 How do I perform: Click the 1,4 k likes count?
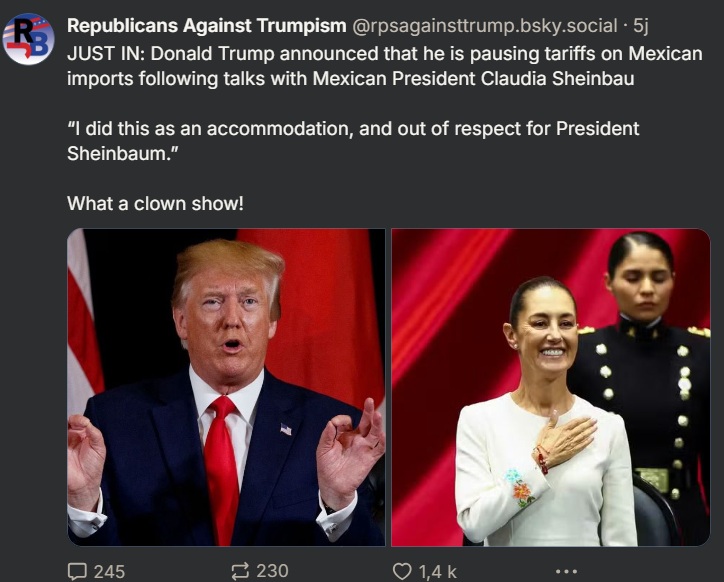coord(438,572)
